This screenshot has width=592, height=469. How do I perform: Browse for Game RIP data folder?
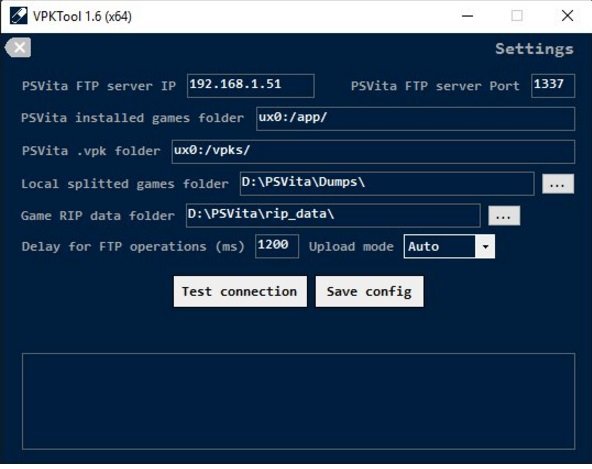point(504,216)
